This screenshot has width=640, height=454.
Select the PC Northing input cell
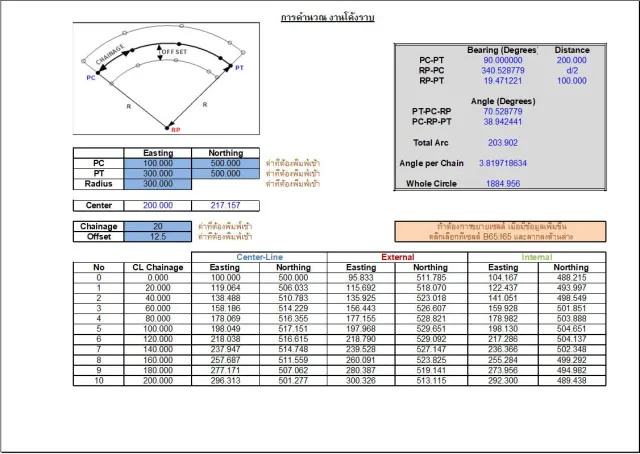(225, 163)
